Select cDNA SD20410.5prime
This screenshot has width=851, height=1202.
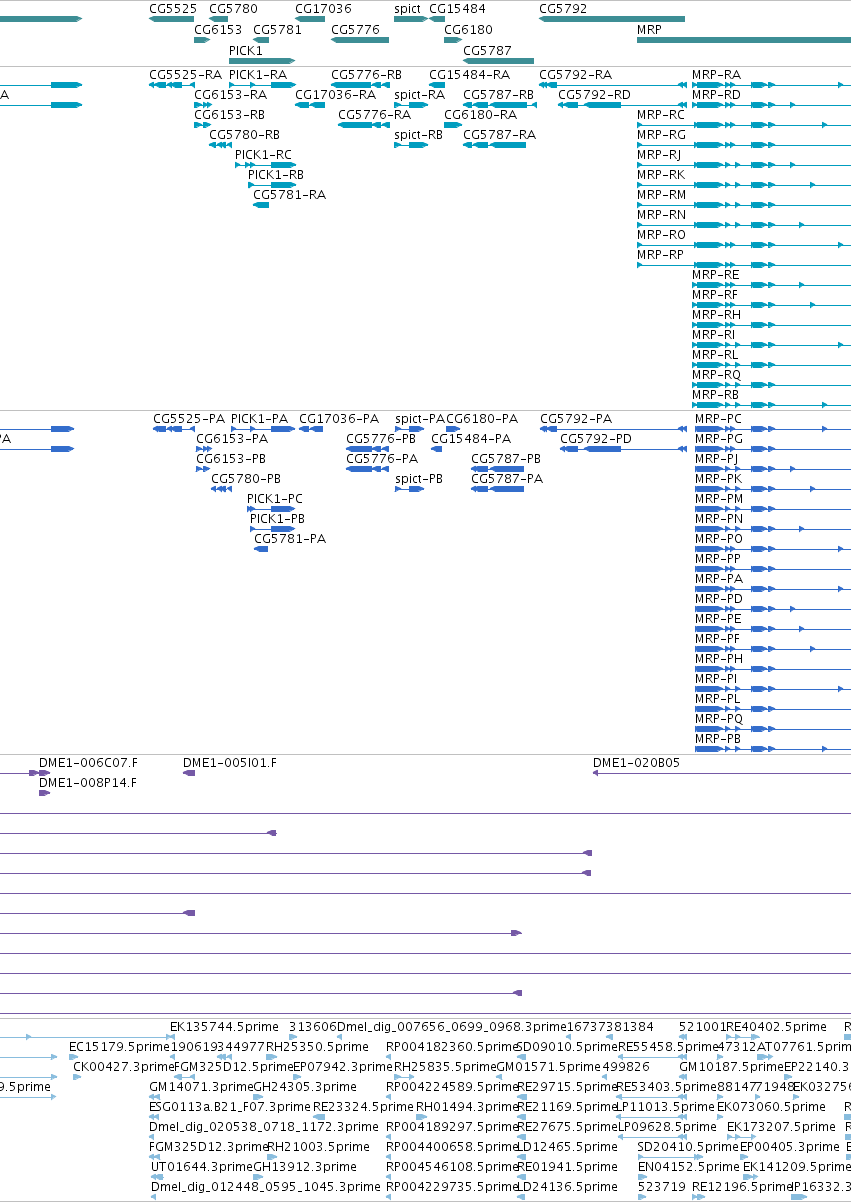coord(688,1147)
